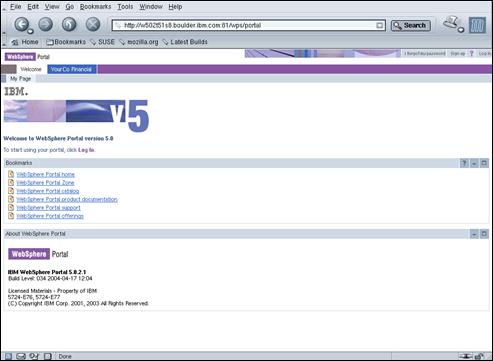Minimize the About WebSphere Portal portlet
This screenshot has height=361, width=493.
point(474,234)
